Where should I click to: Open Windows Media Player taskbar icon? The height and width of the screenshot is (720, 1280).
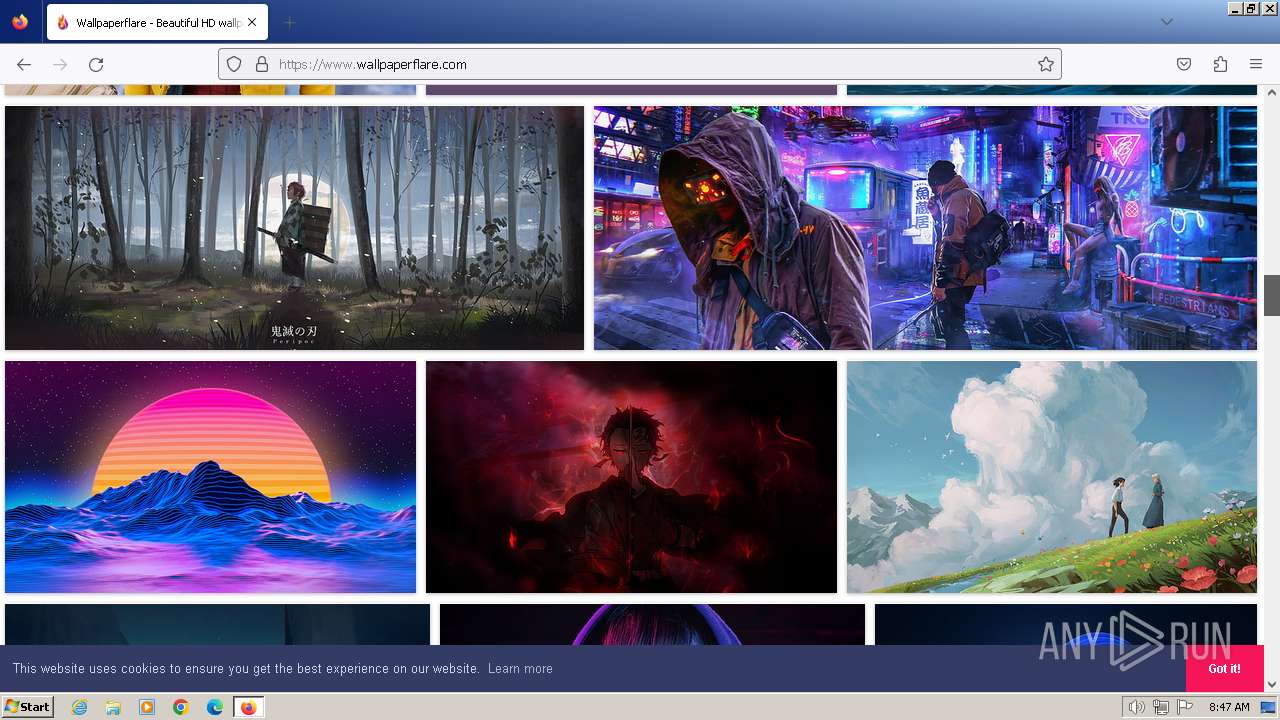(147, 707)
